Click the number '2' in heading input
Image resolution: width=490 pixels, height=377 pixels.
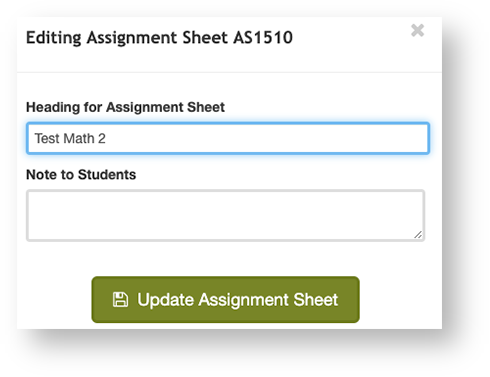point(102,138)
